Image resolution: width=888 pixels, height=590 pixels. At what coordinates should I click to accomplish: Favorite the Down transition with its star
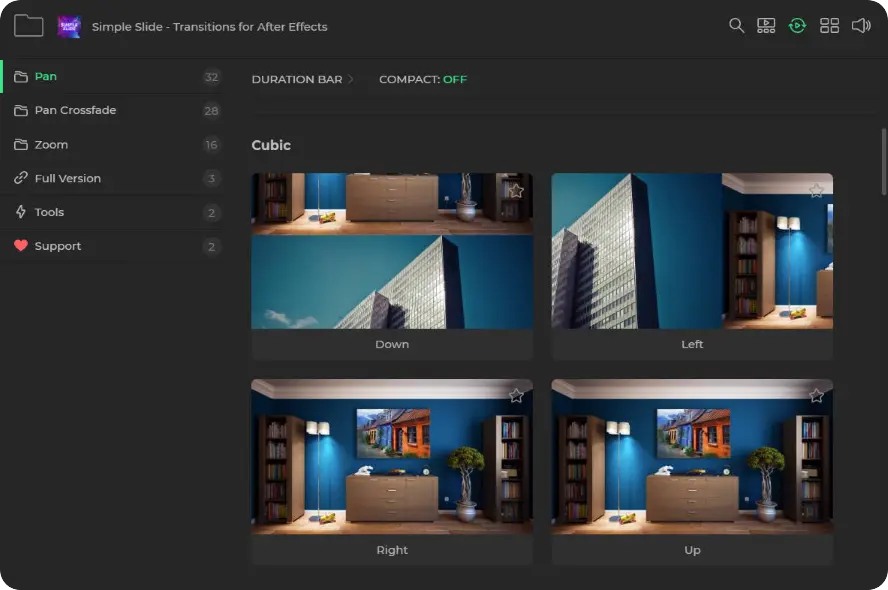coord(516,190)
